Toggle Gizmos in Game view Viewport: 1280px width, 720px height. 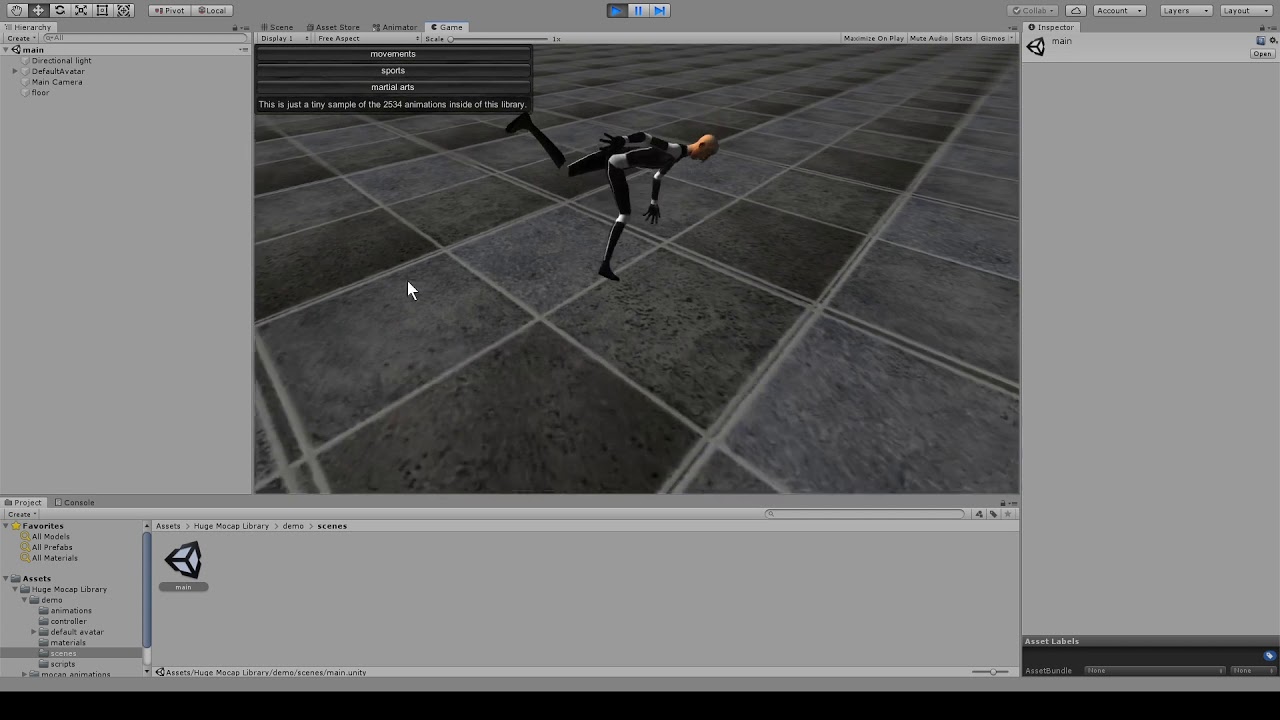[992, 38]
